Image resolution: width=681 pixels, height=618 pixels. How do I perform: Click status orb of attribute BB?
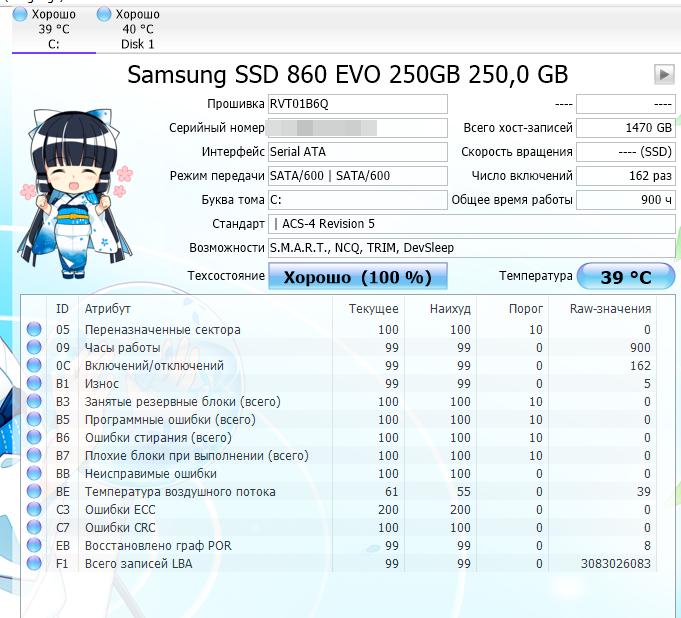[34, 473]
